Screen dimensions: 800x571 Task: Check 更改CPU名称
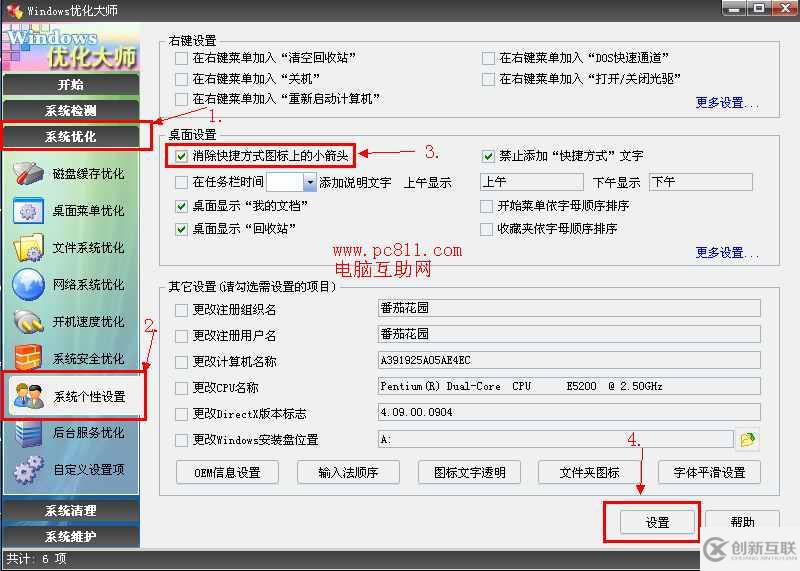(x=181, y=388)
